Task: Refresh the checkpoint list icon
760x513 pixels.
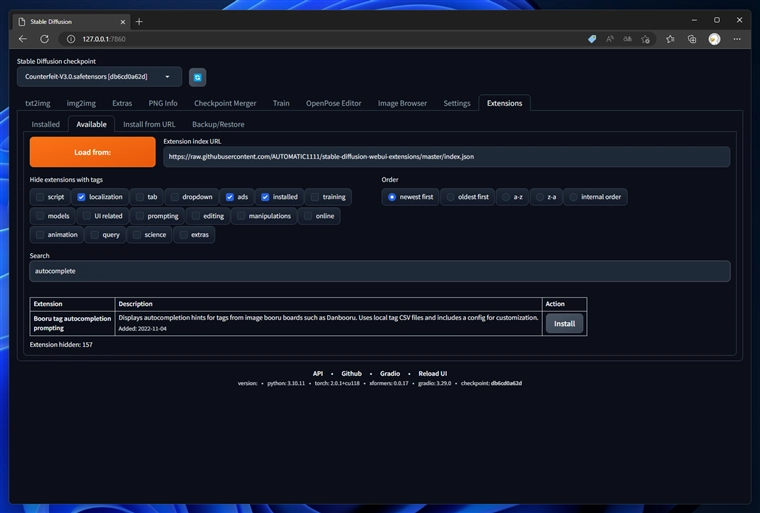Action: coord(197,77)
